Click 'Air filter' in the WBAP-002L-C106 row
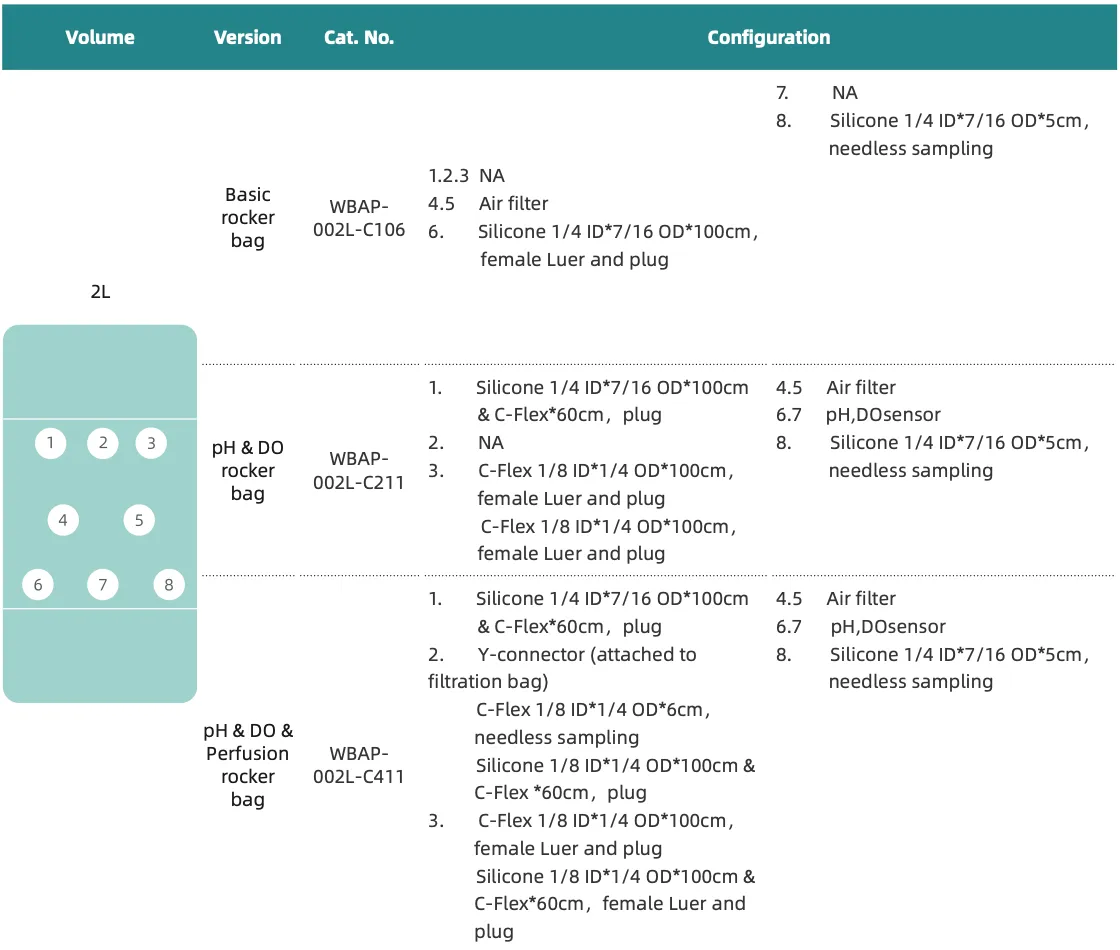1120x950 pixels. [x=514, y=204]
